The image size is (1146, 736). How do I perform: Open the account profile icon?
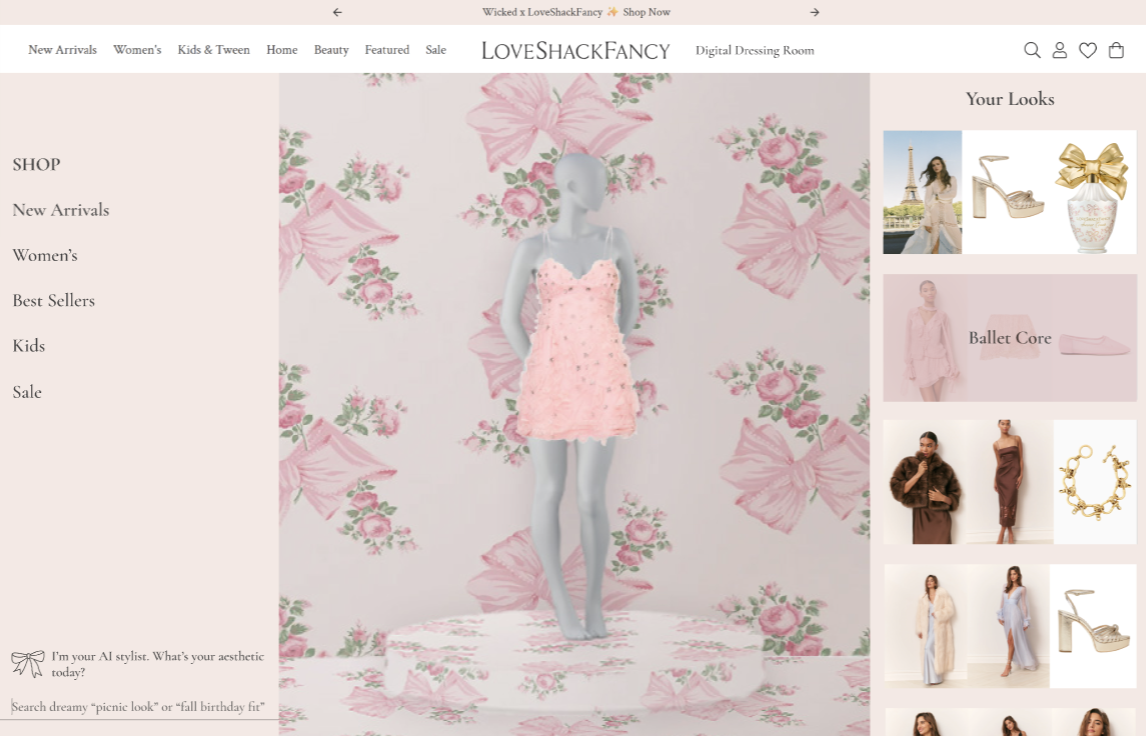pyautogui.click(x=1059, y=50)
